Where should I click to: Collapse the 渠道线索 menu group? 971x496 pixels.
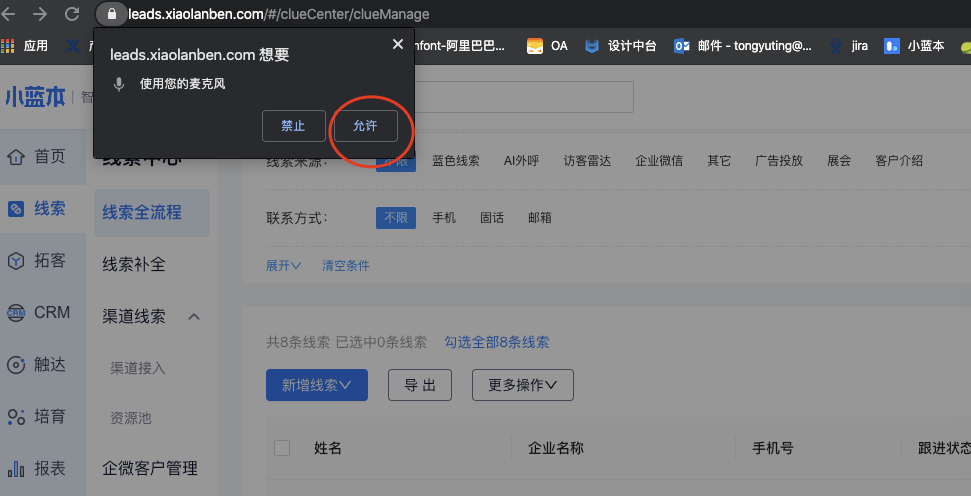(195, 317)
